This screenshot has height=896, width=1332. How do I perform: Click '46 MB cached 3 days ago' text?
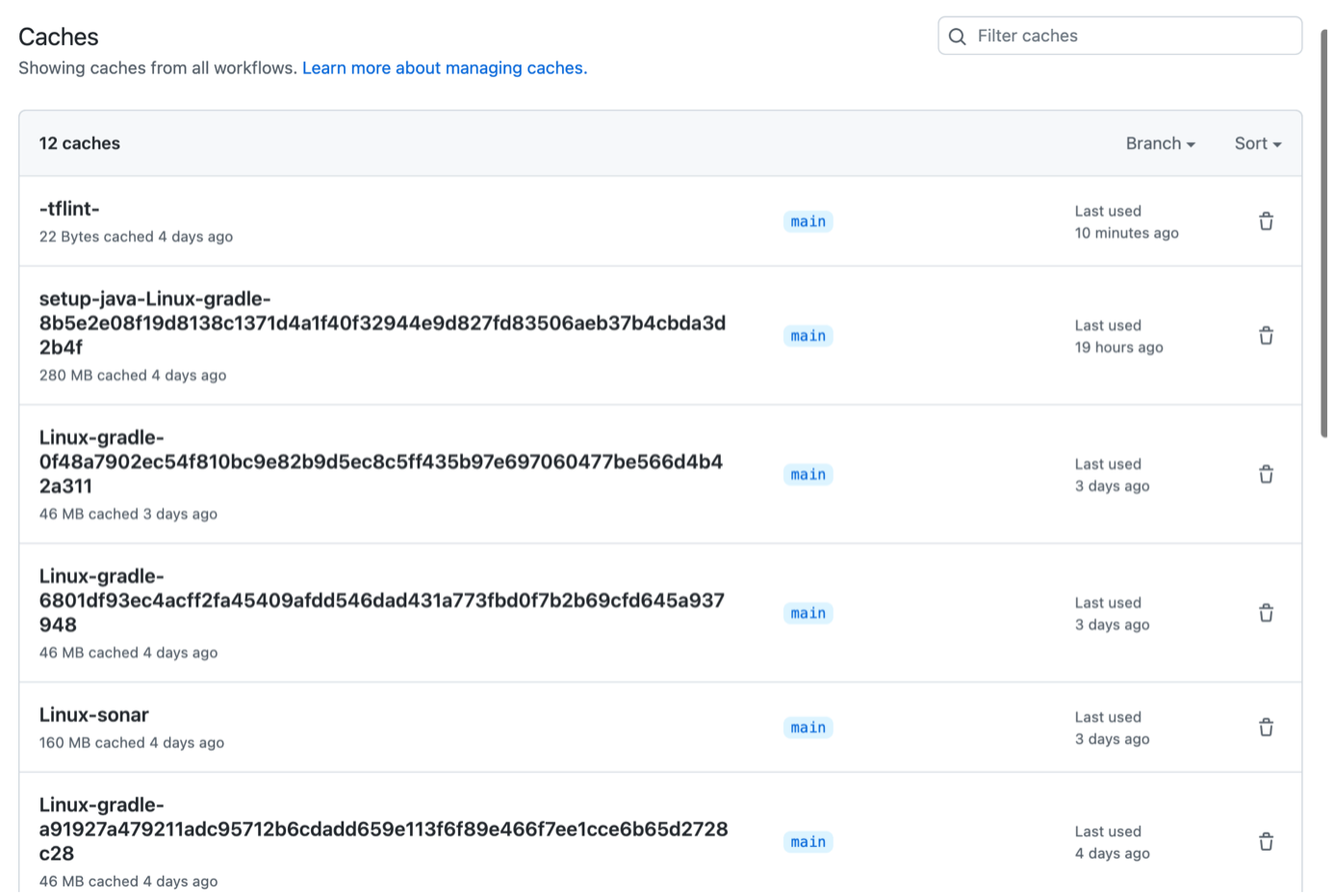[x=128, y=514]
